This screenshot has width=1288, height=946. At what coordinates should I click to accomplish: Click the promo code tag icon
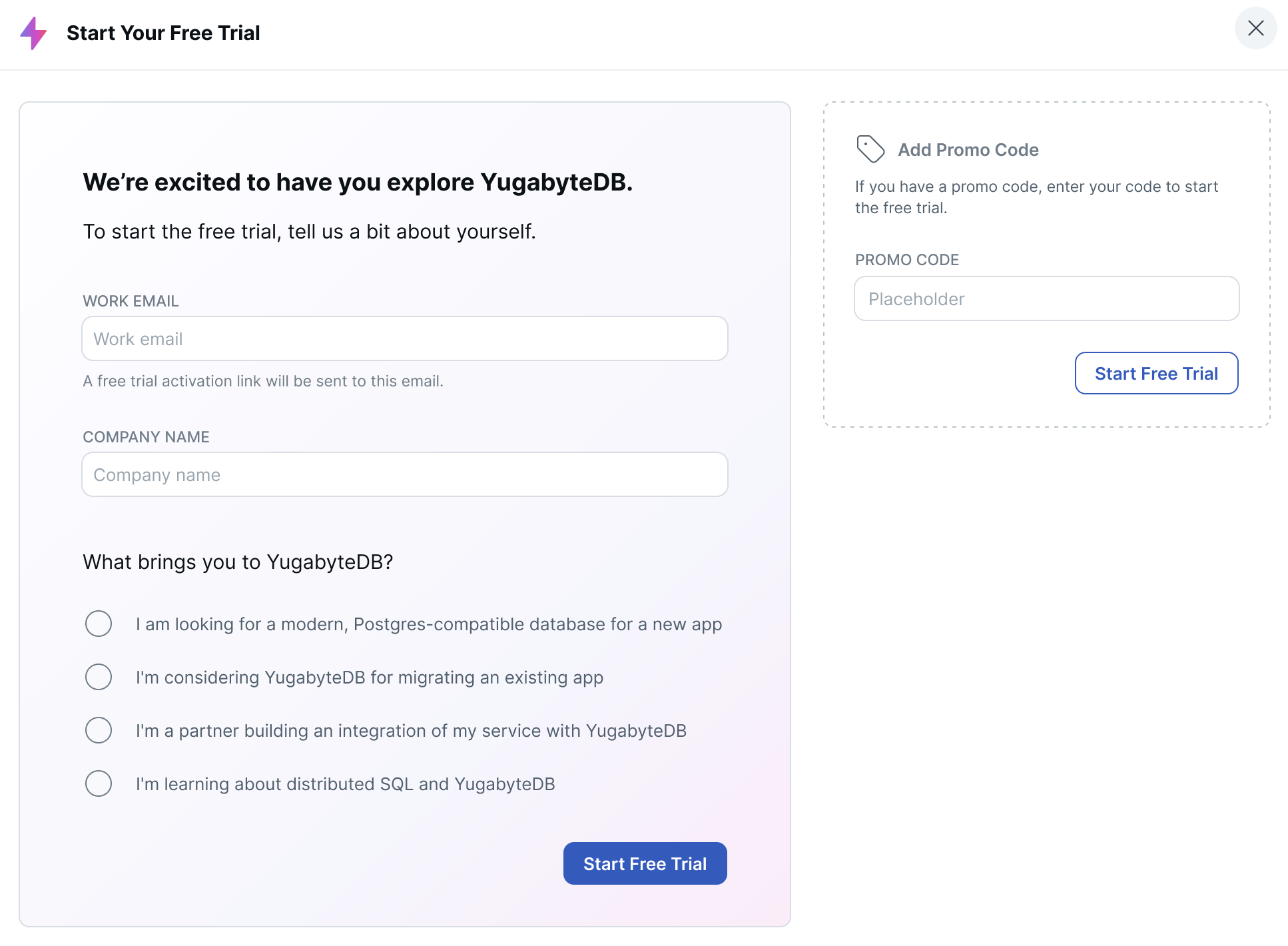(870, 148)
